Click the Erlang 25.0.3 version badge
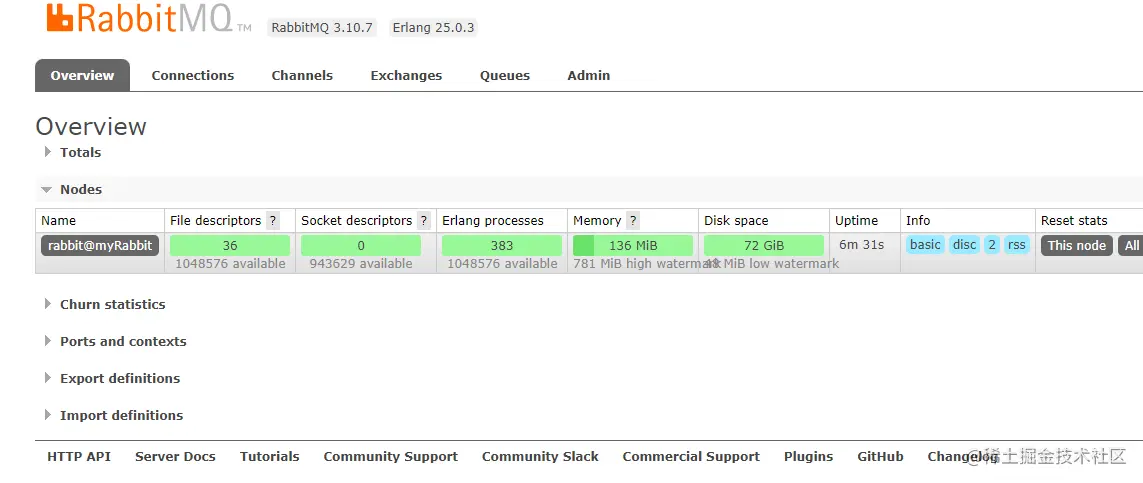The height and width of the screenshot is (483, 1143). 433,28
